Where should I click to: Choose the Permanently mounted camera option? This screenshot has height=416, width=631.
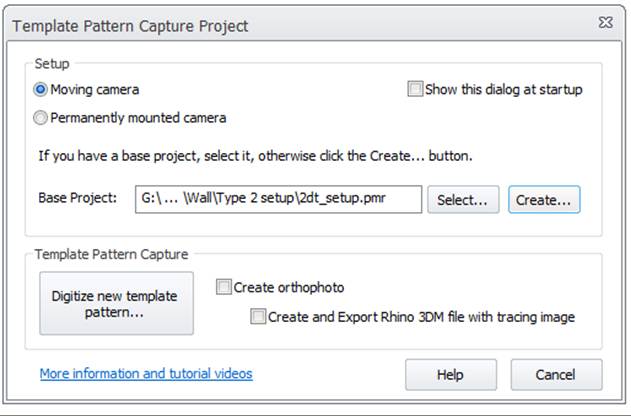[x=40, y=118]
